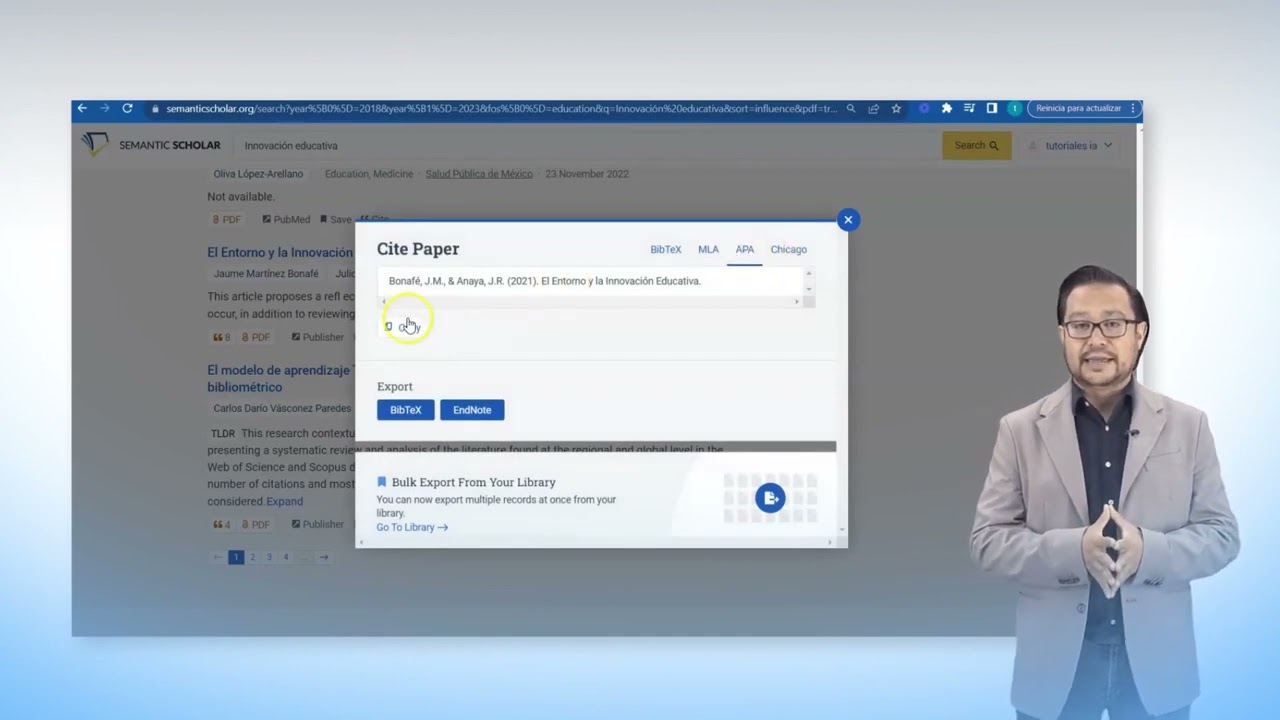The width and height of the screenshot is (1280, 720).
Task: Go to results page 2
Action: 252,557
